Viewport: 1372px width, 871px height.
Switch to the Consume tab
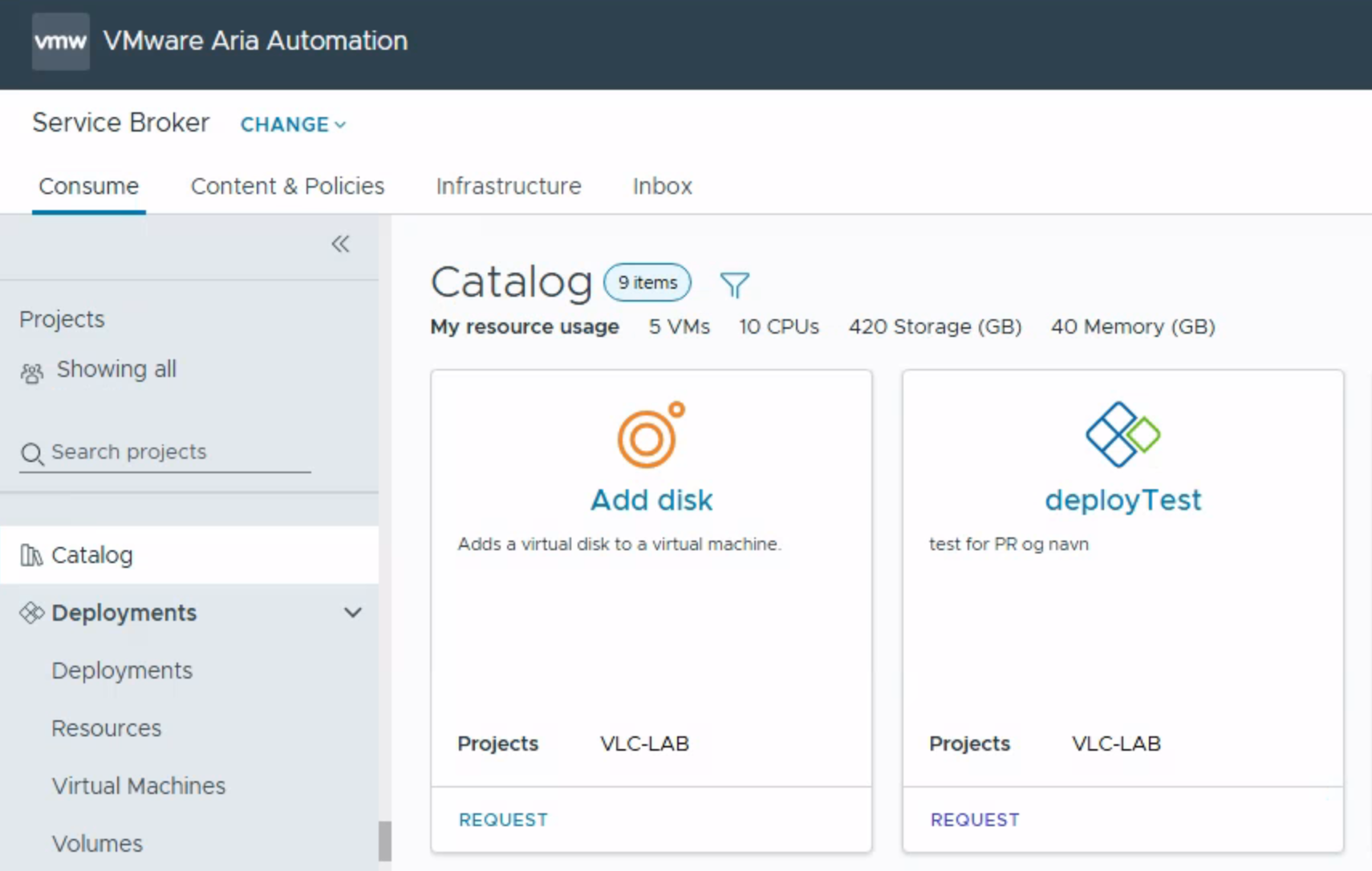click(88, 186)
